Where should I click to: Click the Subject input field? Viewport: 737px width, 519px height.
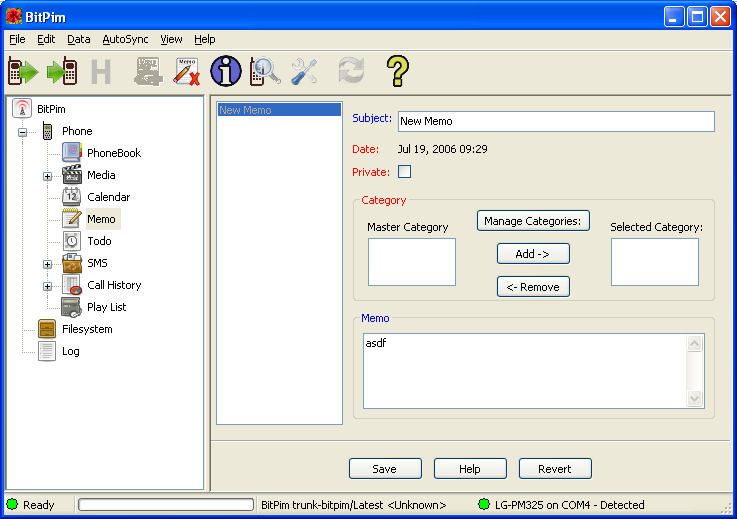(555, 121)
